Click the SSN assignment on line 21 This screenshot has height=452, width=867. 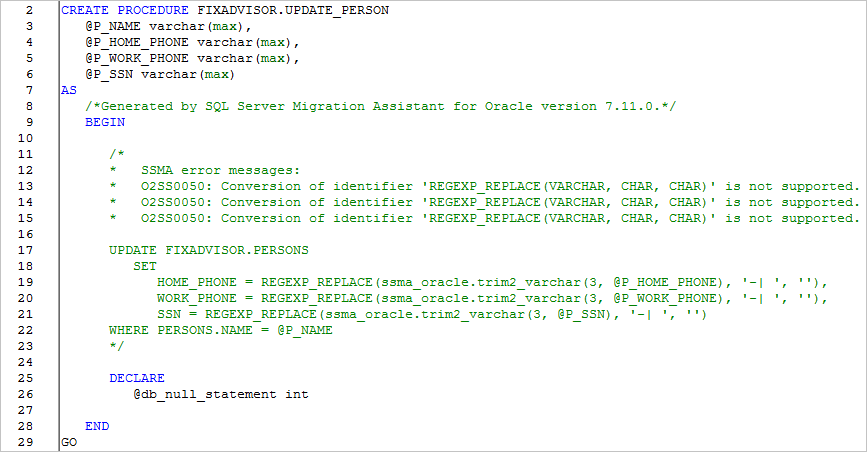coord(432,315)
